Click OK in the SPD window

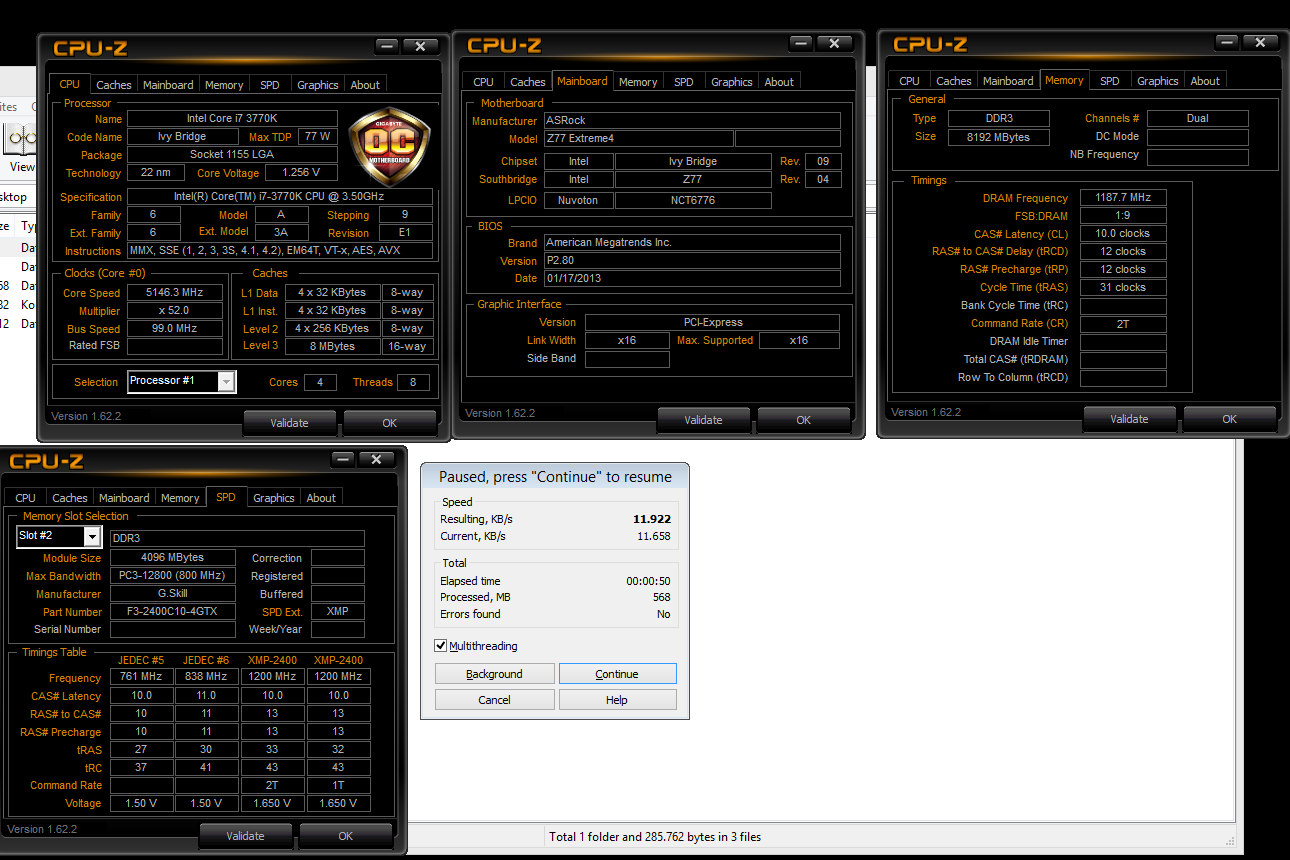pyautogui.click(x=346, y=836)
